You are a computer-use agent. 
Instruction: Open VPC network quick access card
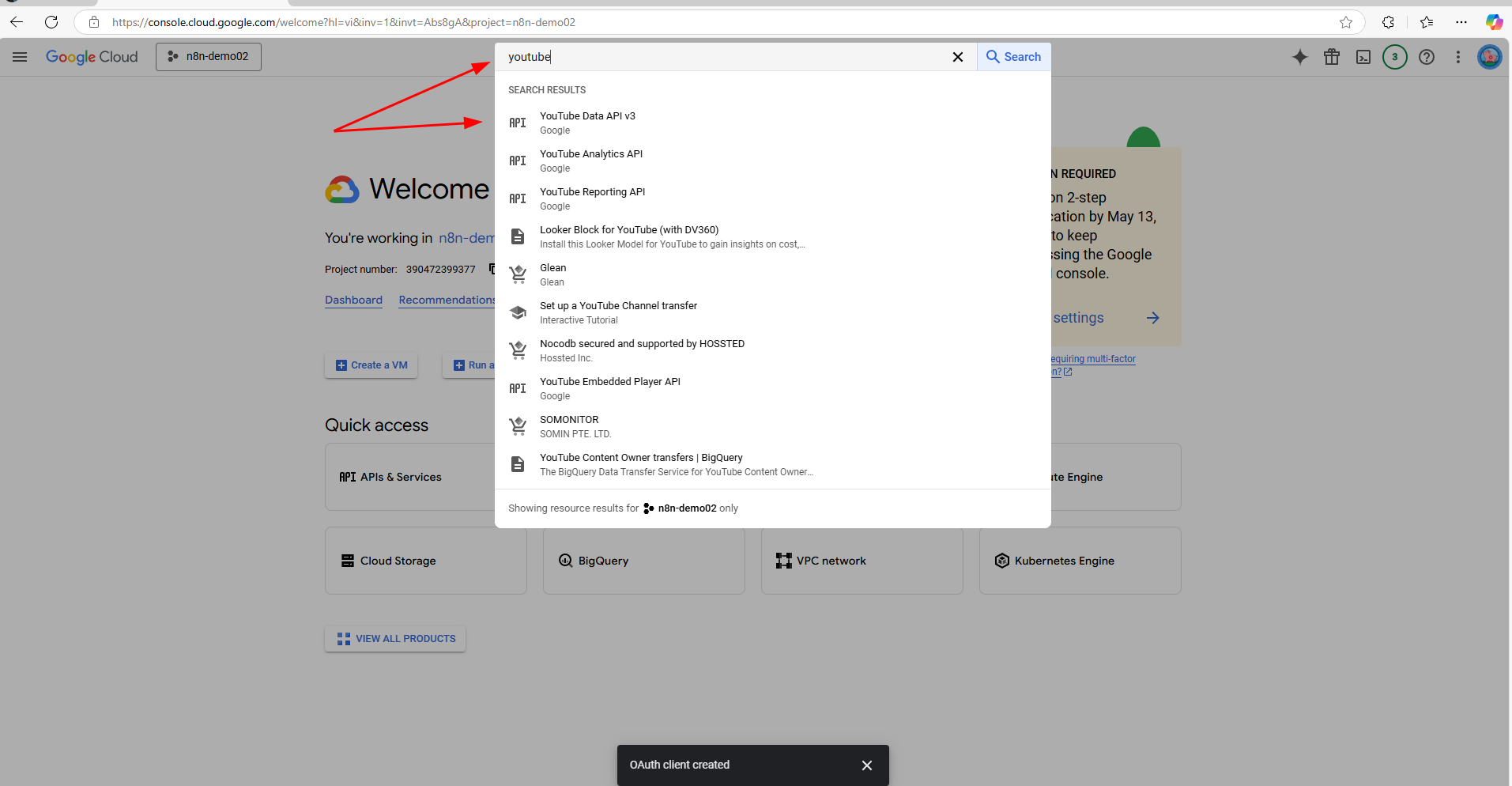click(862, 561)
